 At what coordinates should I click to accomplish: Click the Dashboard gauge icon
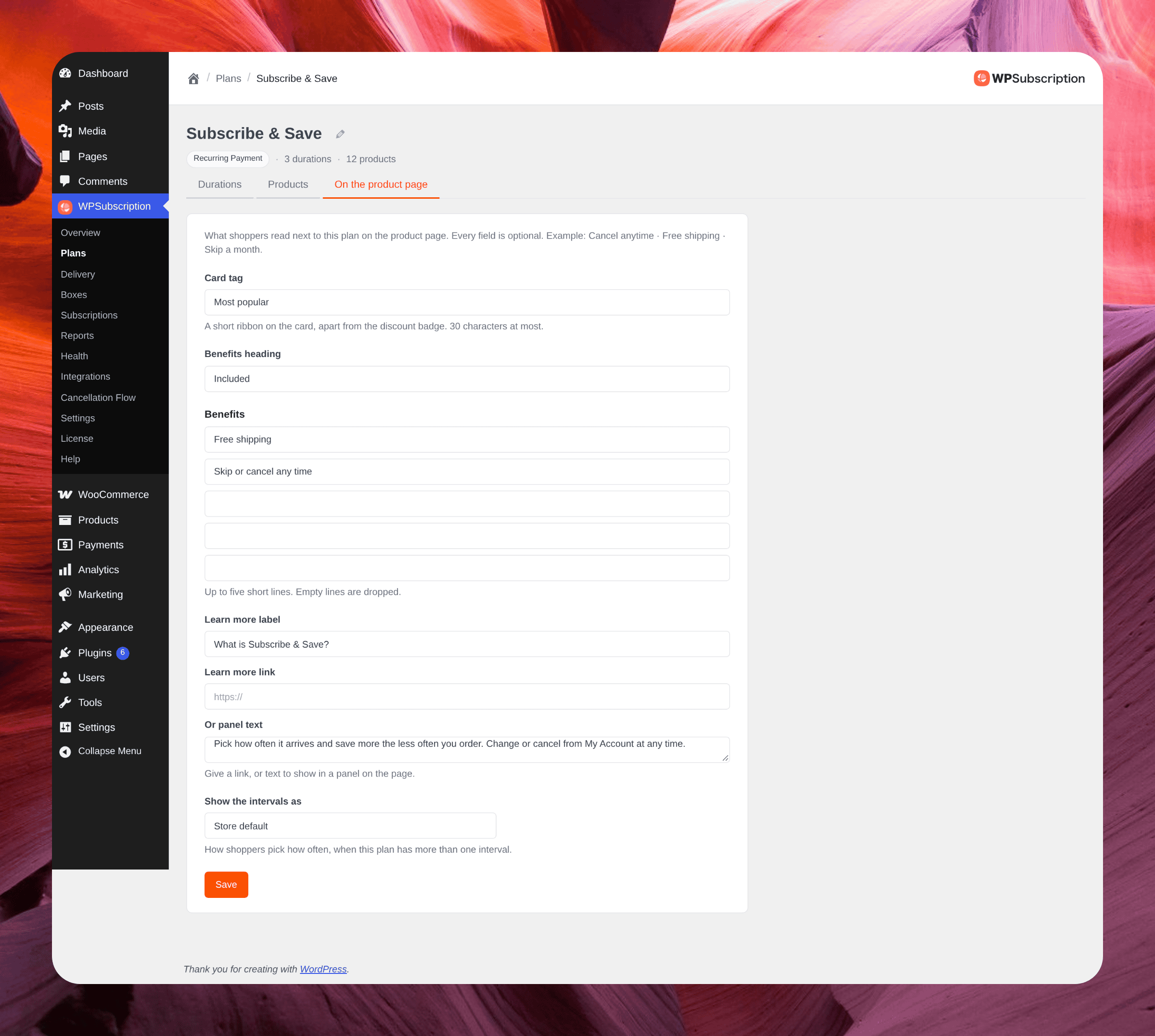(x=65, y=74)
